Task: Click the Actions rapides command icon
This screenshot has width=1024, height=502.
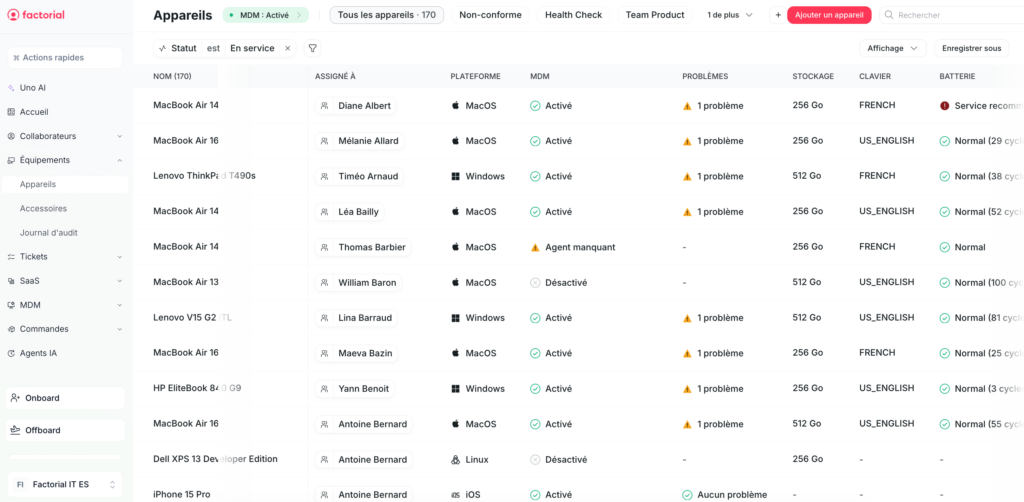Action: click(x=16, y=57)
